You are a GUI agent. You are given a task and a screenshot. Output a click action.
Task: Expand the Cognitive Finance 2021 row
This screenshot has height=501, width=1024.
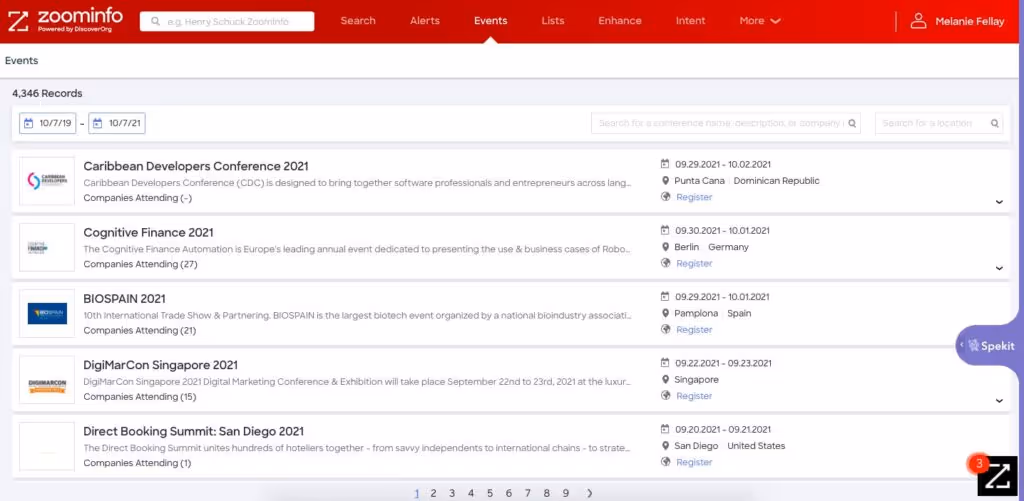click(999, 268)
